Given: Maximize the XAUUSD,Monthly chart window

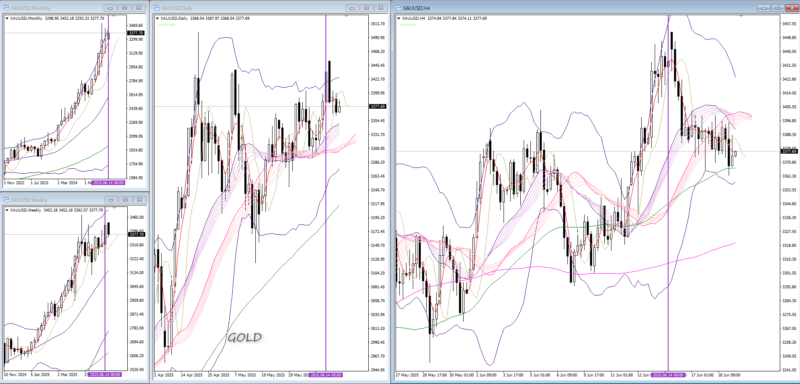Looking at the screenshot, I should (x=124, y=8).
